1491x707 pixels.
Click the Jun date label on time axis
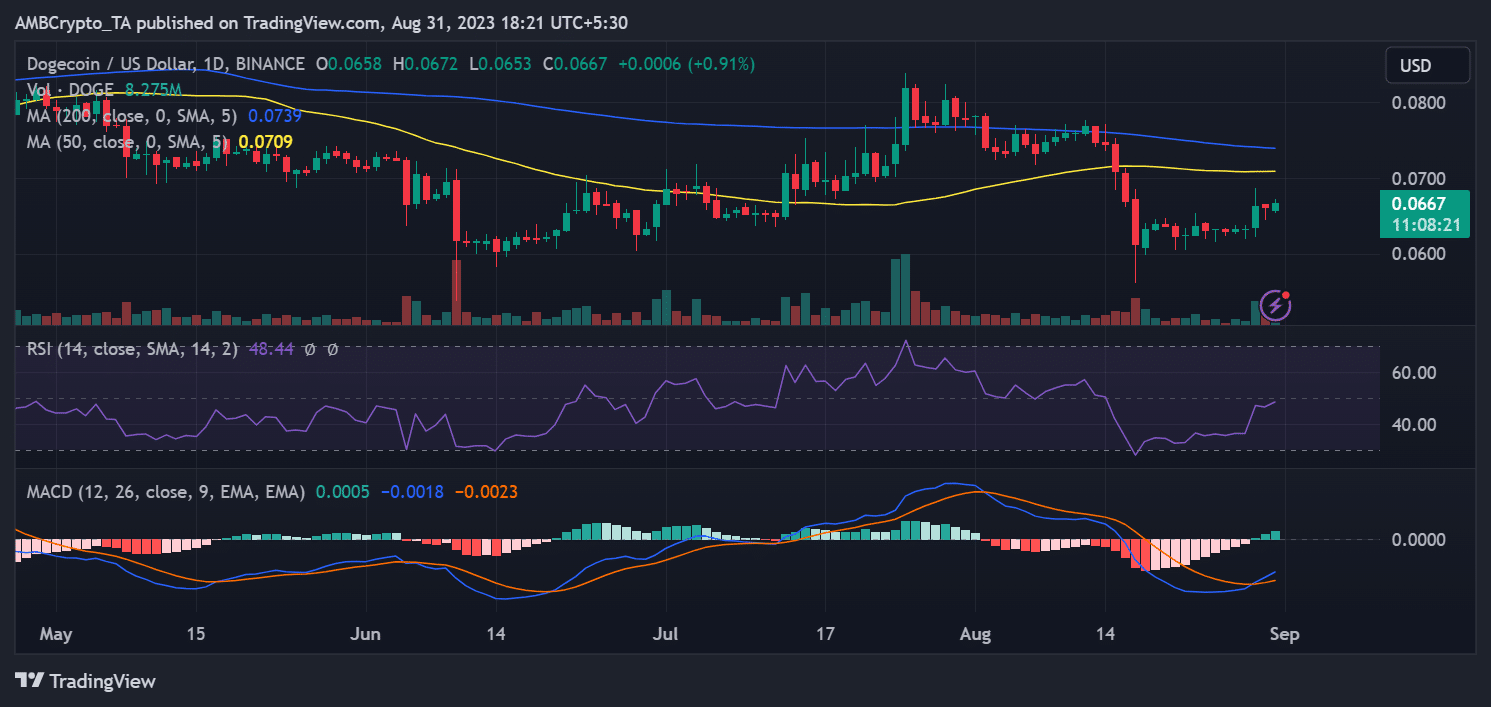368,634
